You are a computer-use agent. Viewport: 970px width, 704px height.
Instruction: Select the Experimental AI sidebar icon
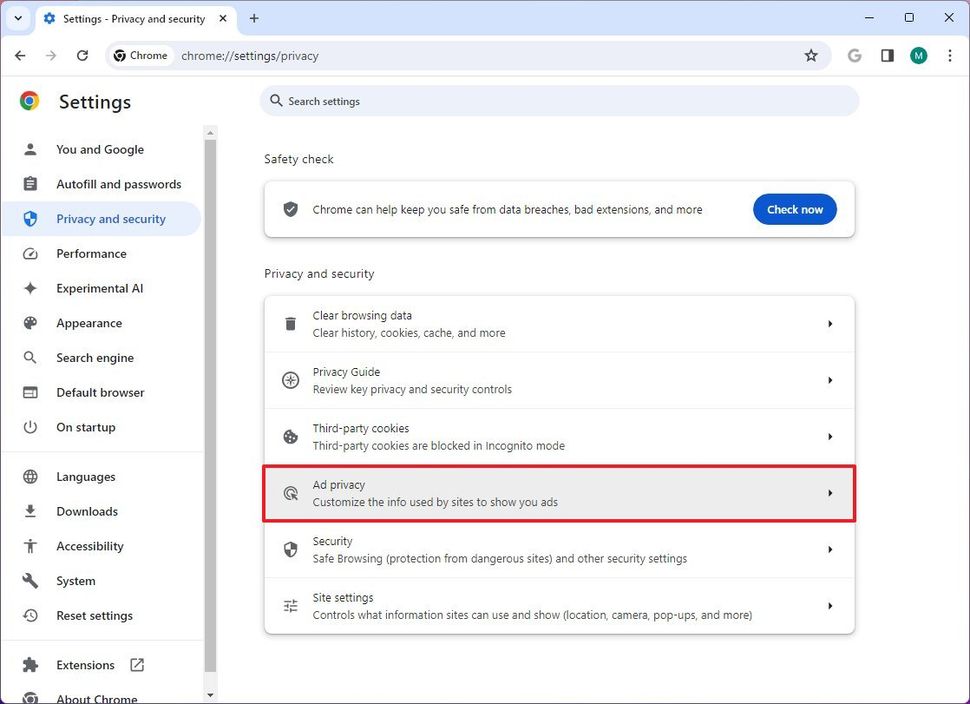coord(31,288)
